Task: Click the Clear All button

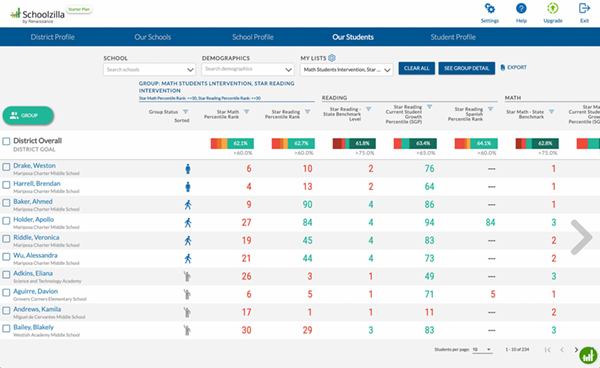Action: pyautogui.click(x=416, y=68)
